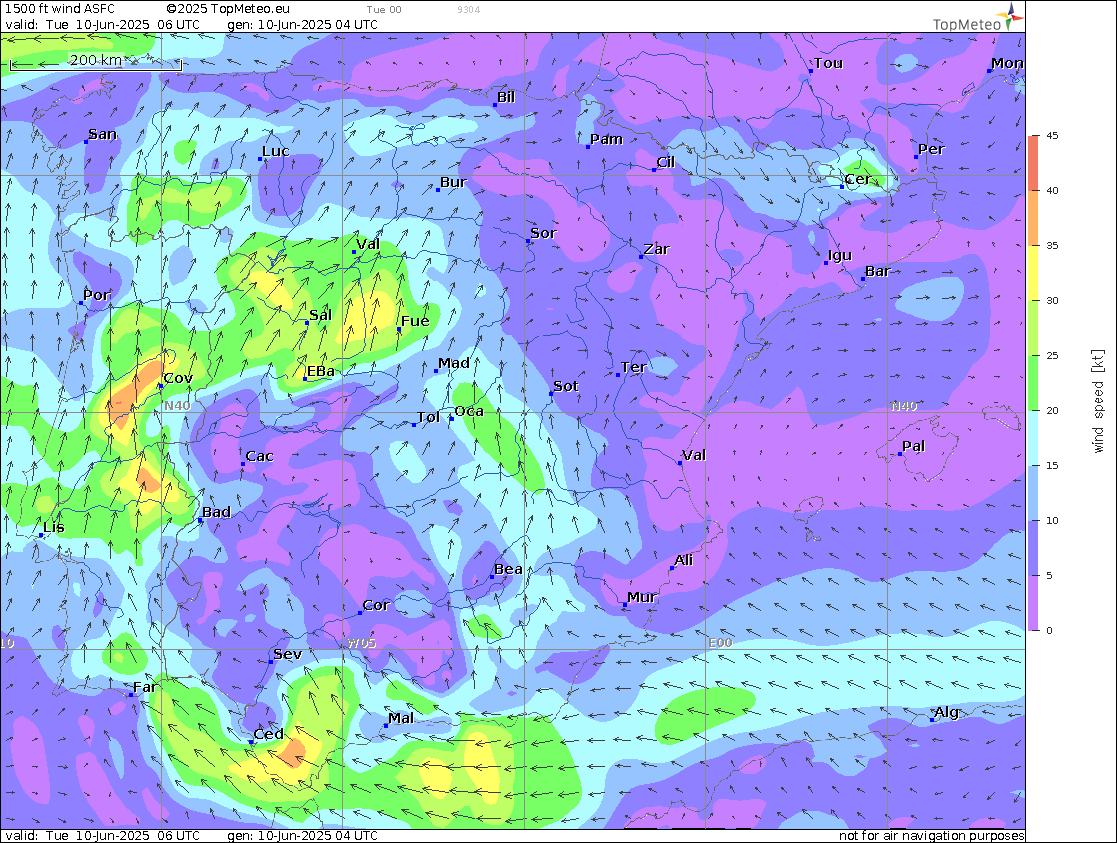Click the 'E00' longitude grid label
The image size is (1117, 843).
[x=720, y=643]
